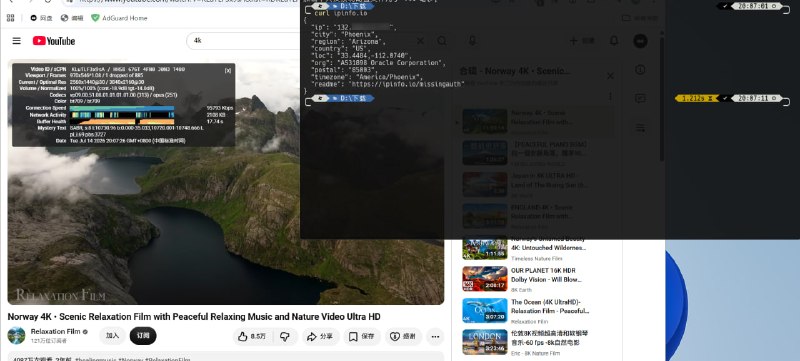Open the more actions ellipsis under video

click(x=435, y=337)
